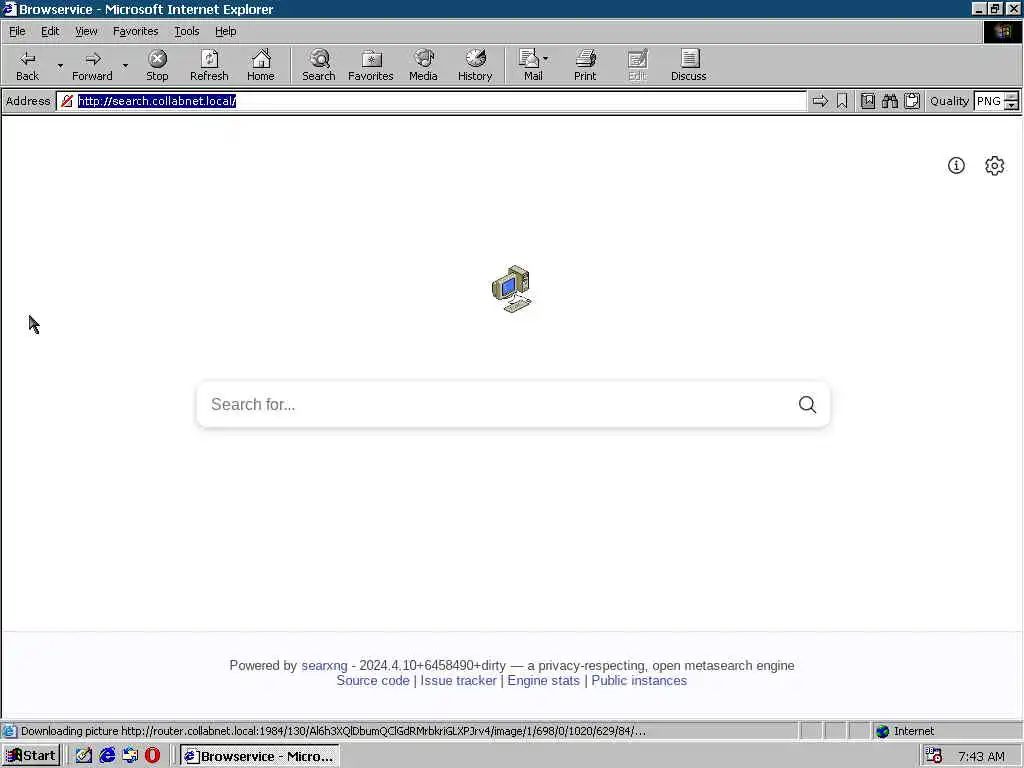Go back with the Back arrow
The width and height of the screenshot is (1024, 768).
coord(27,65)
